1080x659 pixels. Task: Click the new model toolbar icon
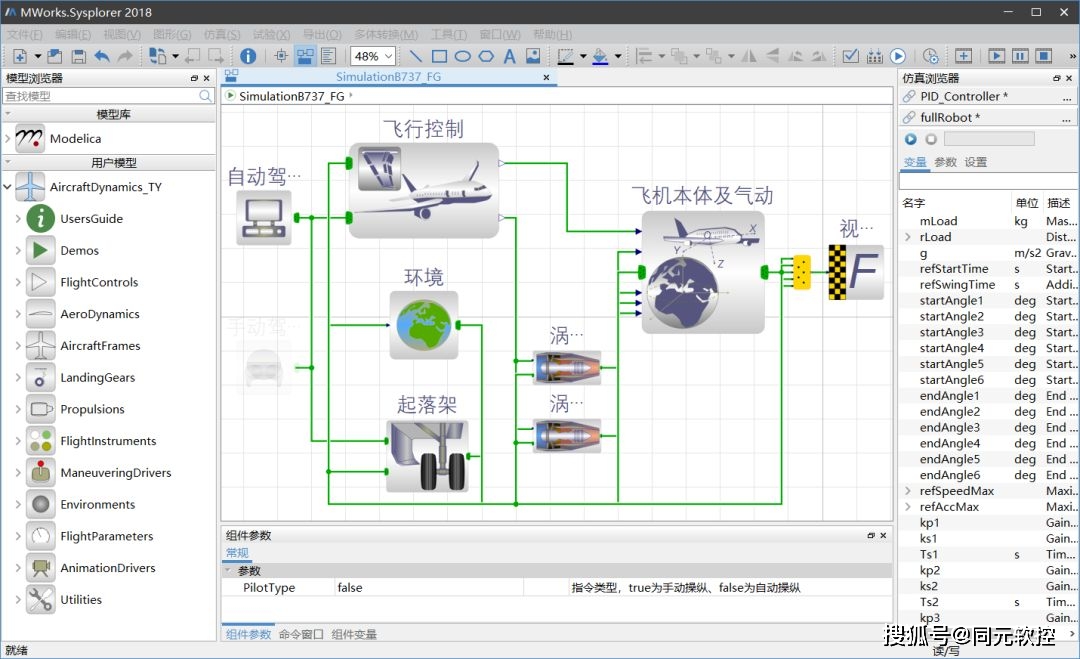[x=20, y=56]
